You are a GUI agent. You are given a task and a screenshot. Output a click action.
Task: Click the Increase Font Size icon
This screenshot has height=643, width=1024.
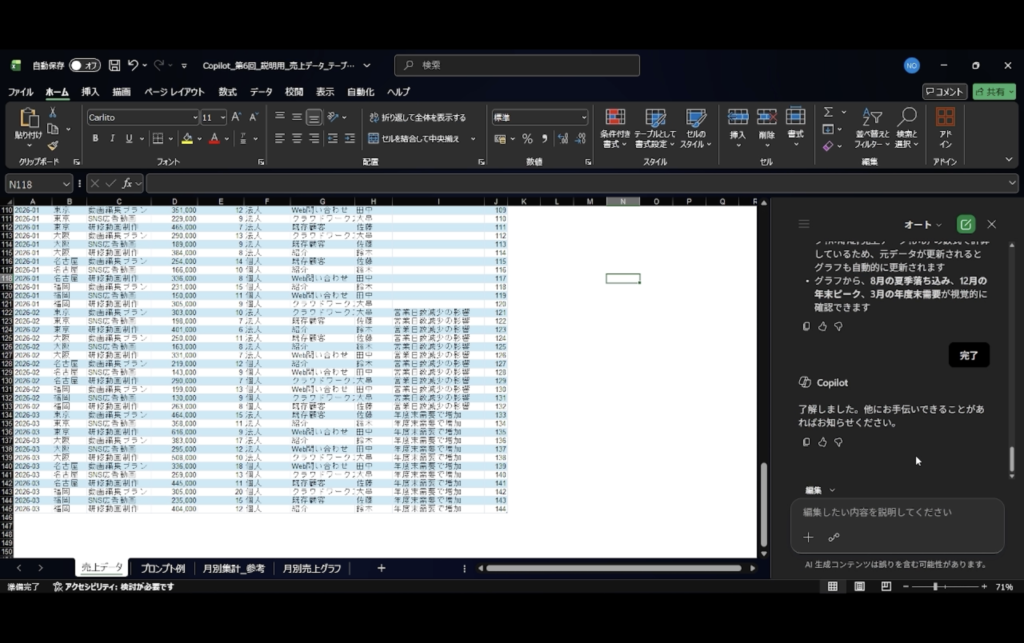236,117
